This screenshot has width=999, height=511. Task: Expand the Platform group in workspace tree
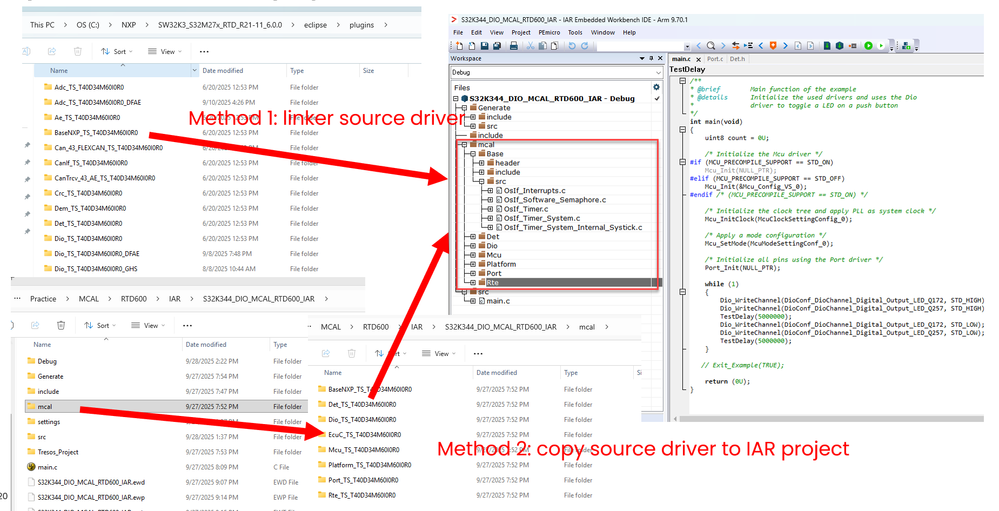[x=472, y=264]
